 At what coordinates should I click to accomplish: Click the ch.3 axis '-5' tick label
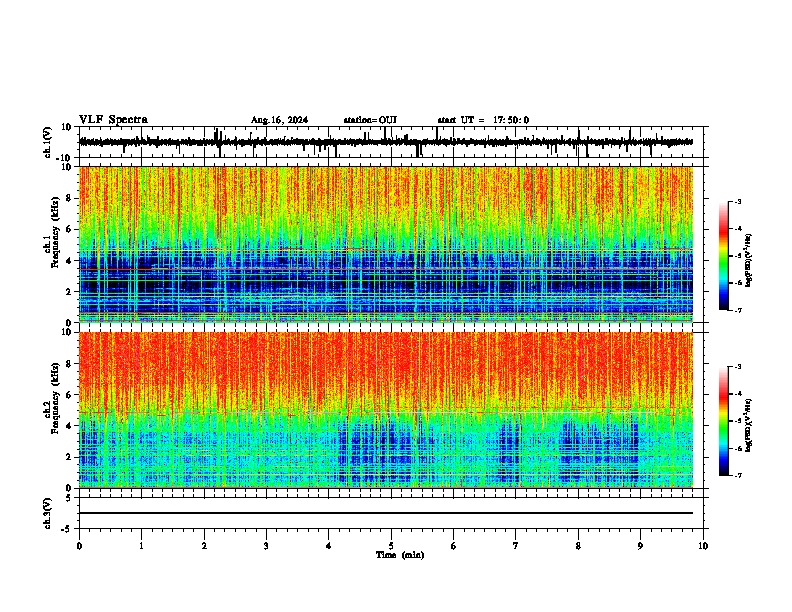[x=67, y=529]
